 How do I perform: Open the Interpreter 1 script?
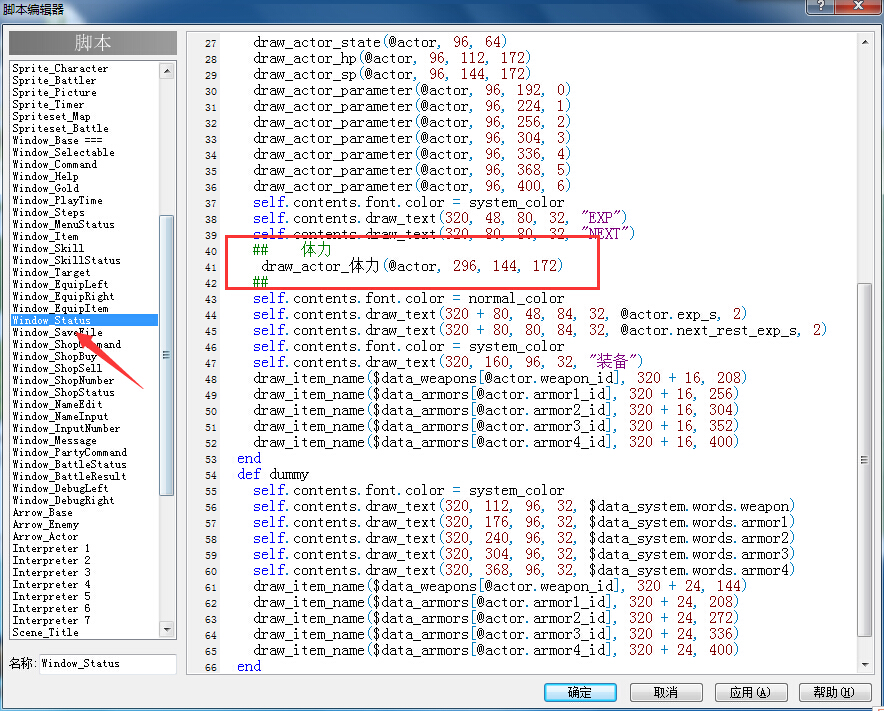[51, 548]
